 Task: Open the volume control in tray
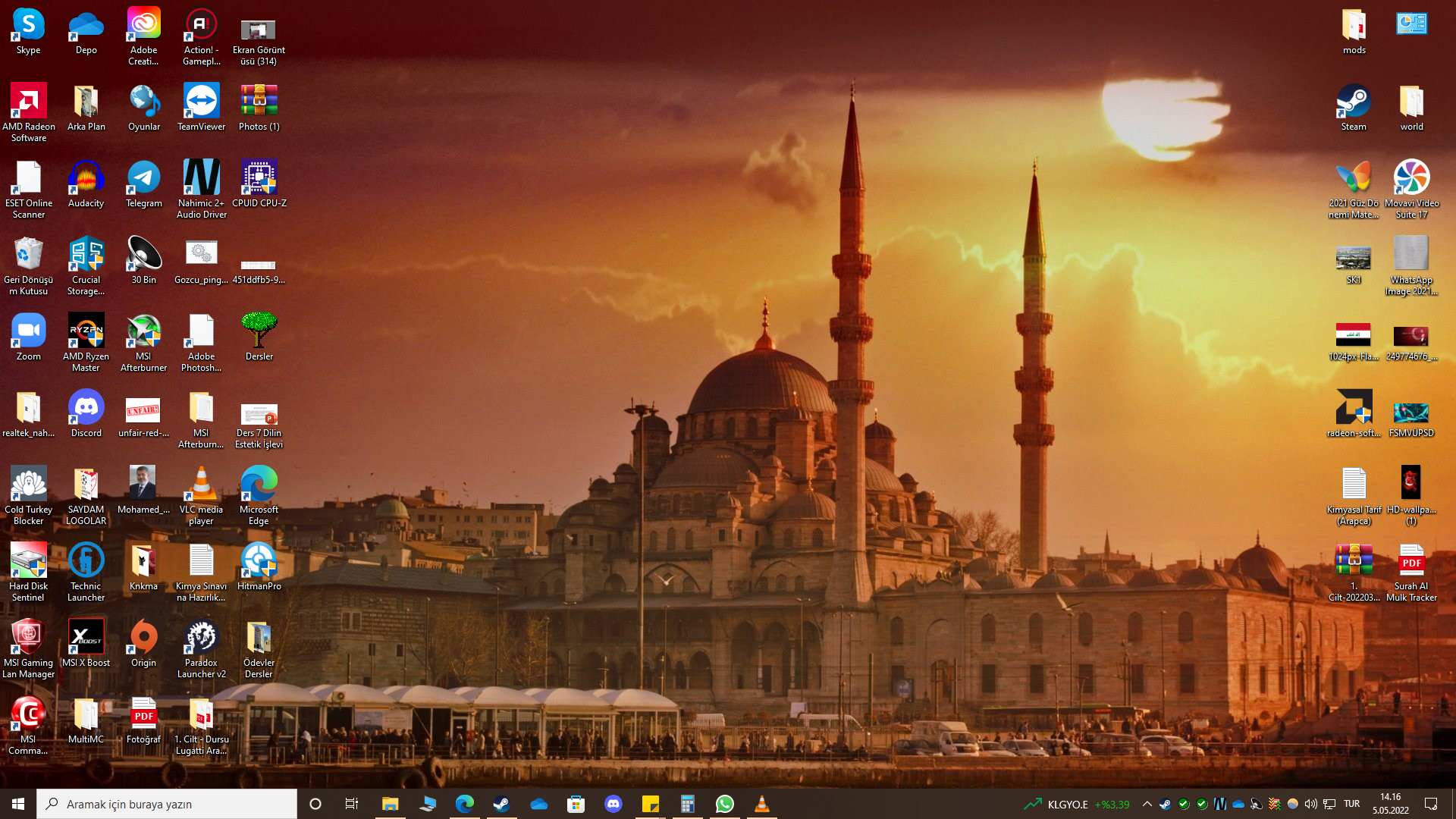[x=1310, y=804]
